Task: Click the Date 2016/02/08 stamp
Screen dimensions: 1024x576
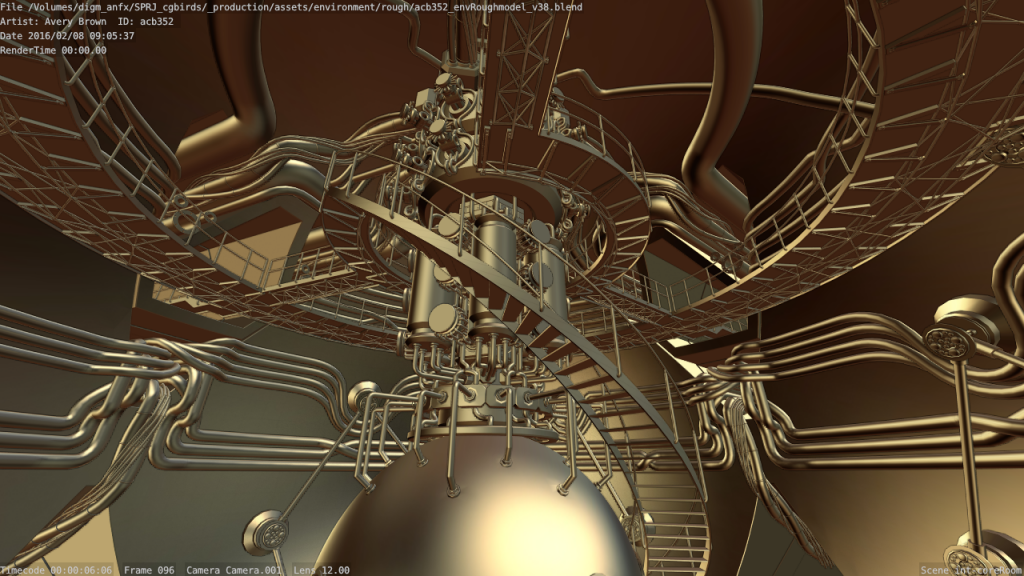Action: click(x=67, y=36)
